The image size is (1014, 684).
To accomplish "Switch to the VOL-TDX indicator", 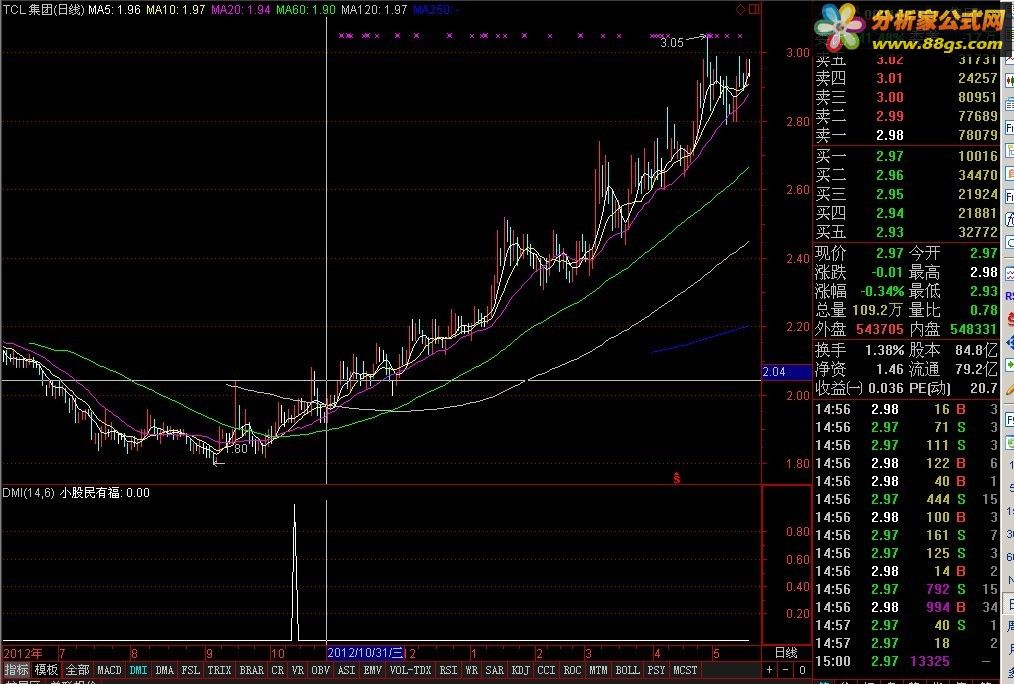I will point(410,670).
